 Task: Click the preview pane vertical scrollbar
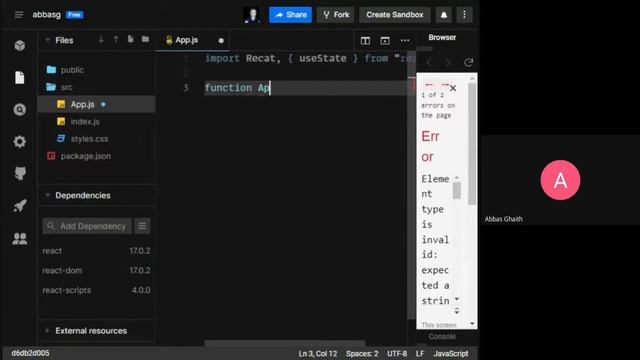point(472,143)
